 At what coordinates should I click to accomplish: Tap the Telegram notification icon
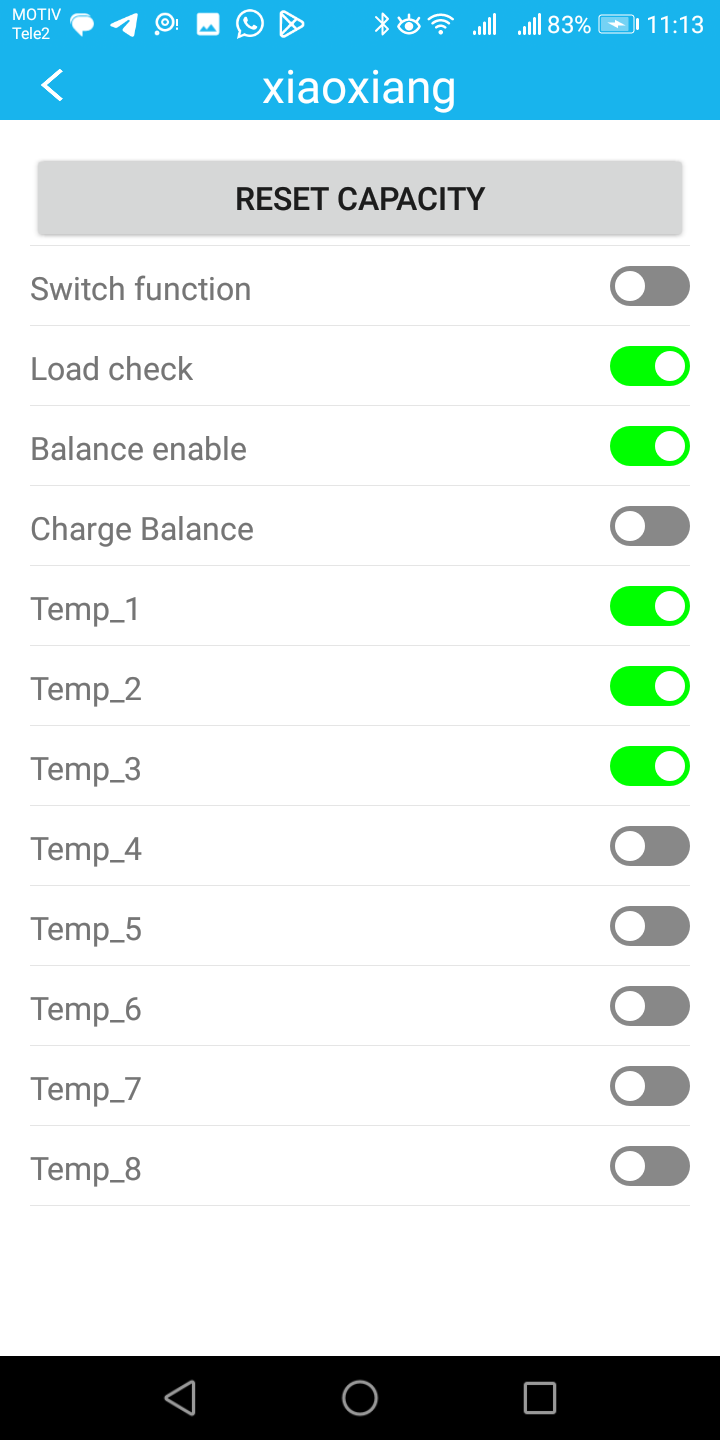click(x=124, y=25)
